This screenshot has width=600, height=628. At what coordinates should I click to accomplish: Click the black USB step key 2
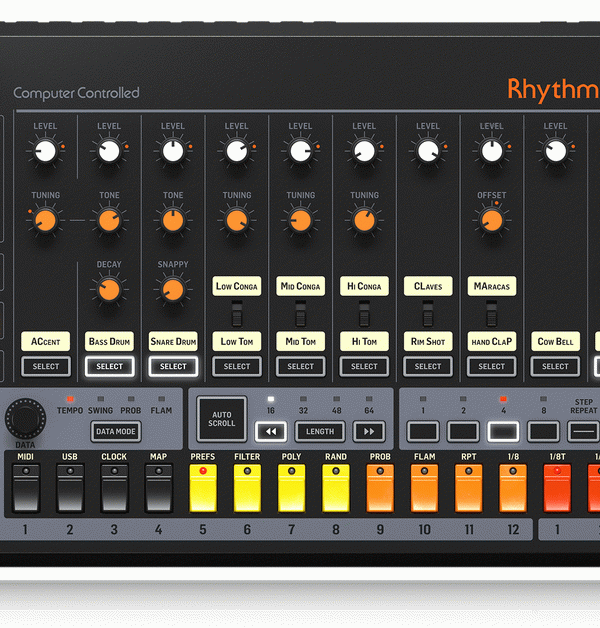coord(70,488)
